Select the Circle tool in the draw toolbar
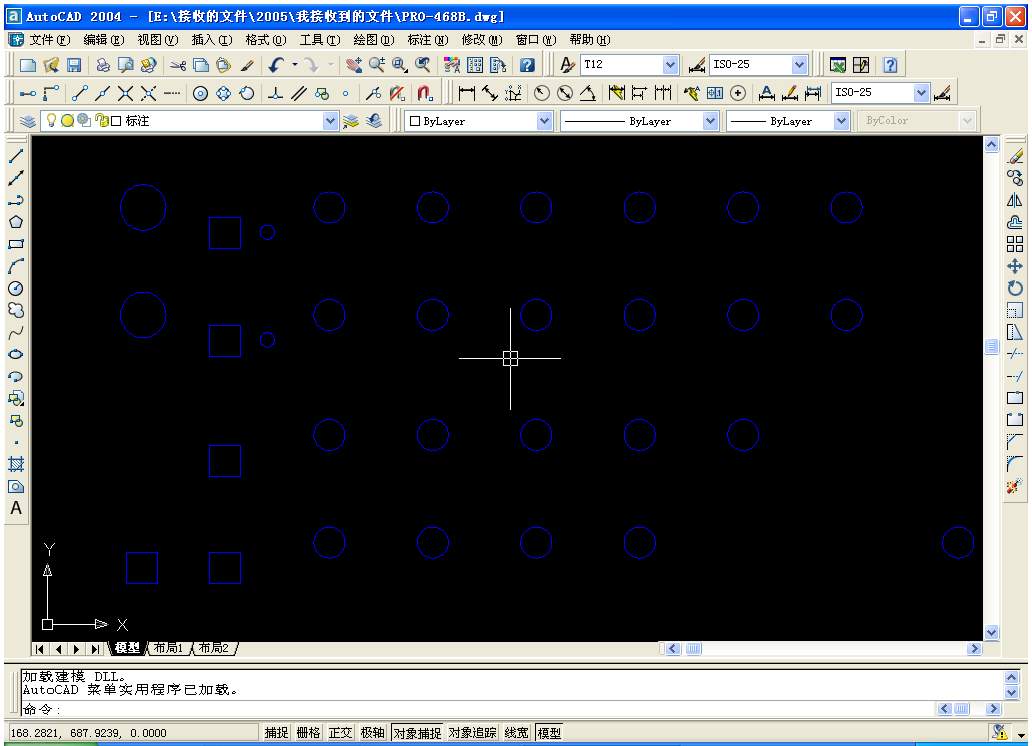 coord(16,288)
